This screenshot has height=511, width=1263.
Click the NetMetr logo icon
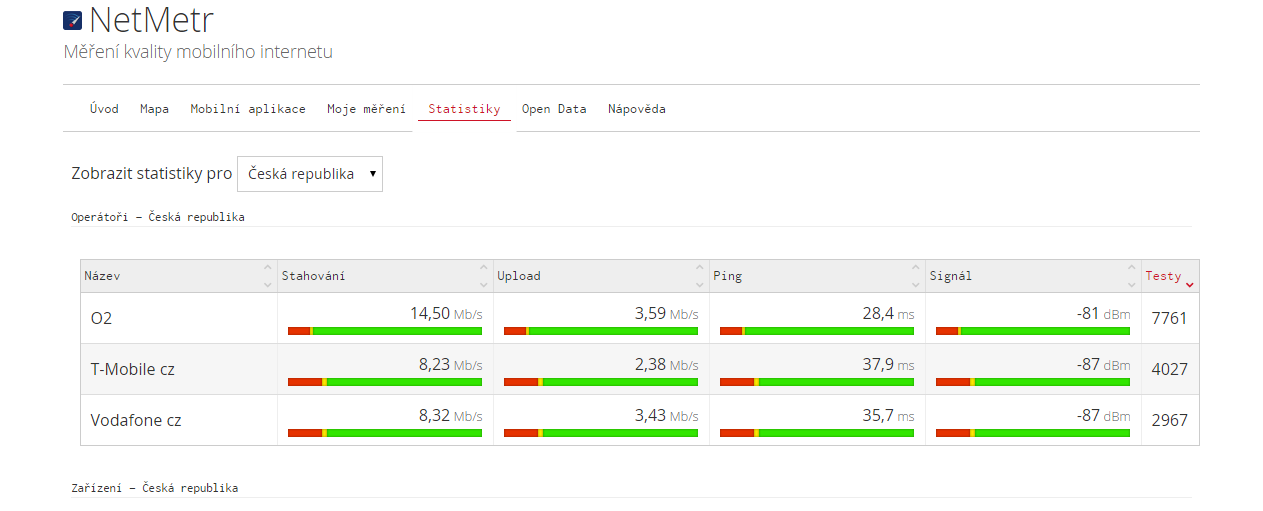point(72,21)
